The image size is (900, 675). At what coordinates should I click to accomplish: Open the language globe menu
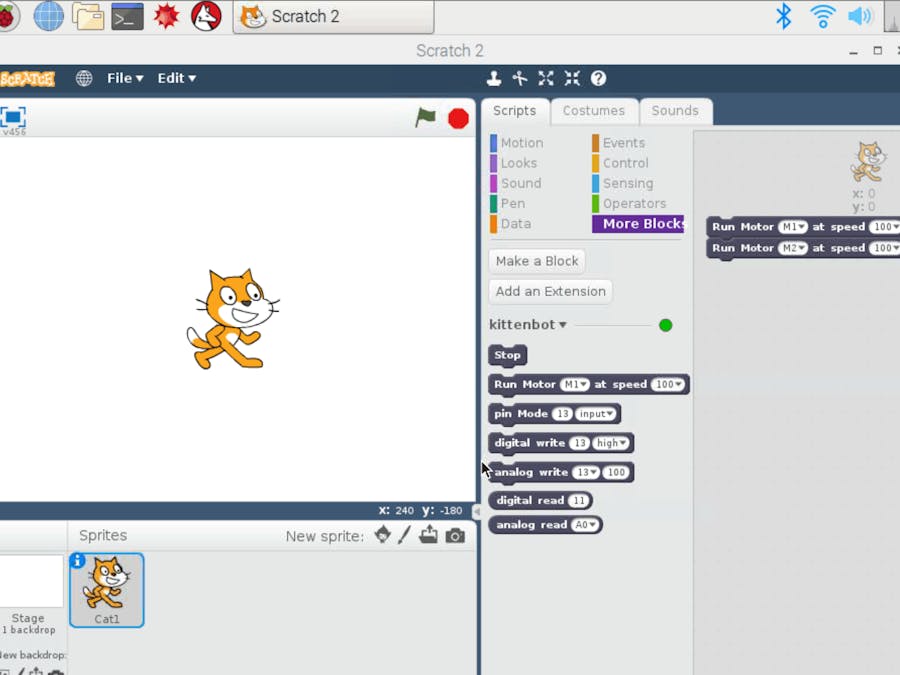click(x=84, y=78)
